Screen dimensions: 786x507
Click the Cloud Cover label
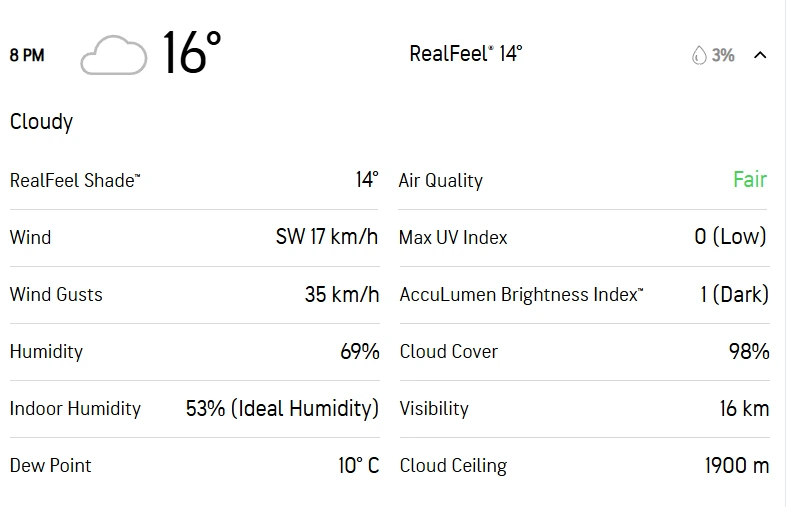(x=448, y=351)
